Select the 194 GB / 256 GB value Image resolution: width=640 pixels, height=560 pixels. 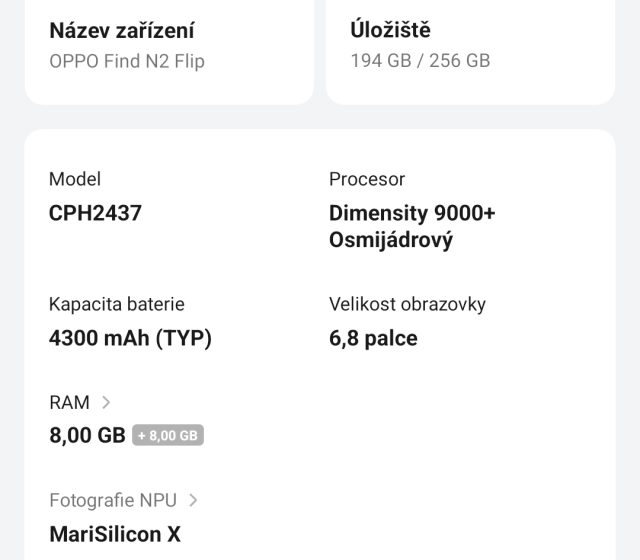coord(420,61)
